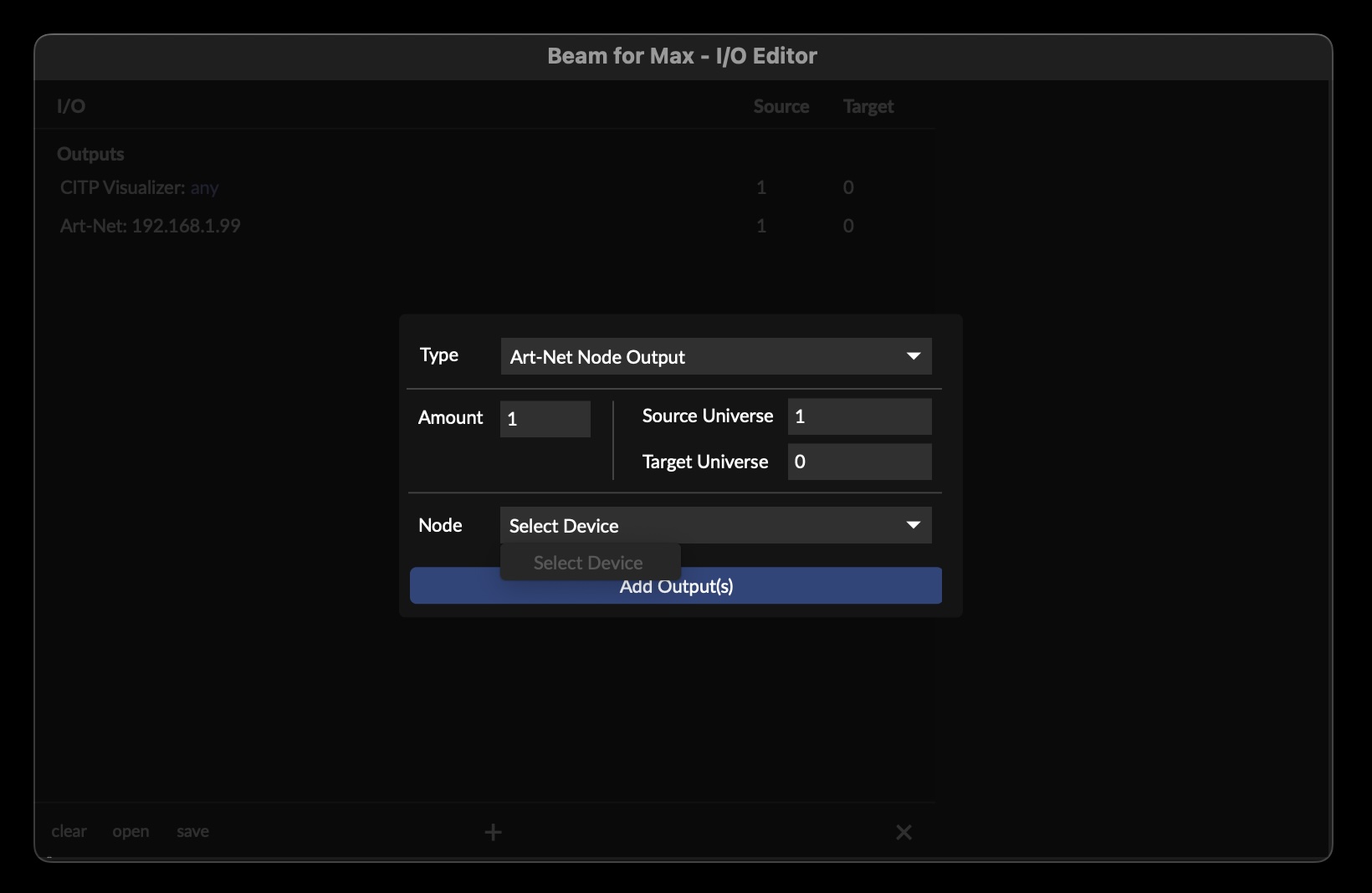This screenshot has width=1372, height=893.
Task: Close the I/O editor with X icon
Action: pyautogui.click(x=904, y=832)
